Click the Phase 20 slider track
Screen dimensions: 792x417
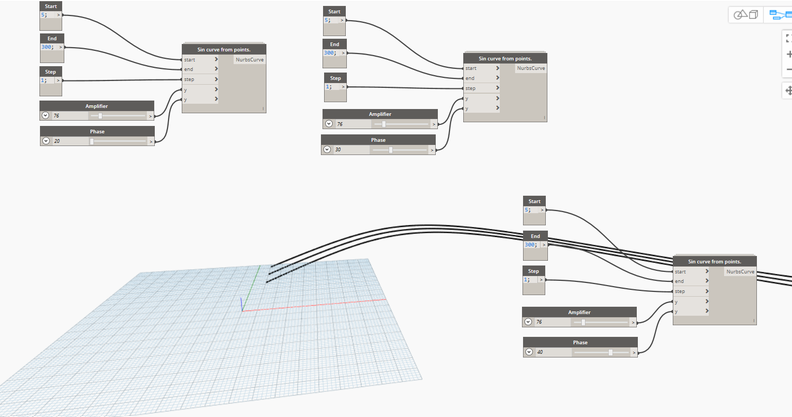118,141
